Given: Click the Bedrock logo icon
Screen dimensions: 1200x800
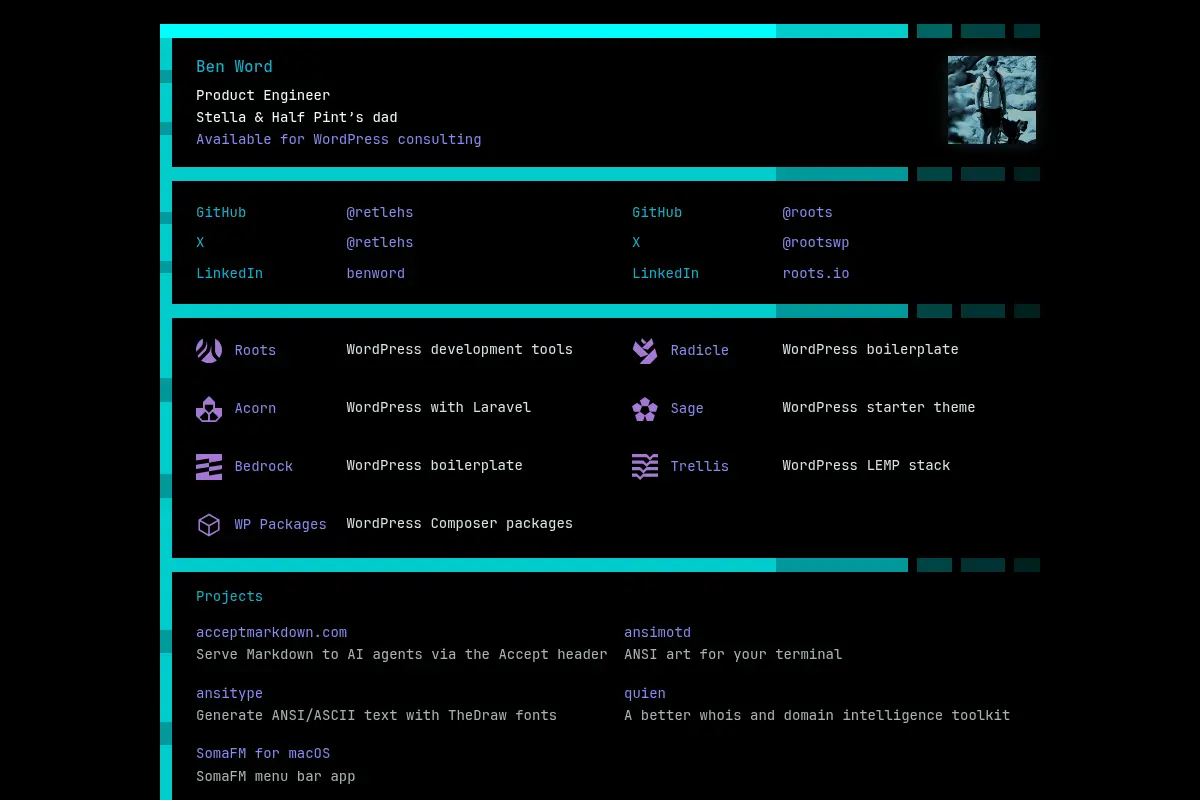Looking at the screenshot, I should [209, 466].
